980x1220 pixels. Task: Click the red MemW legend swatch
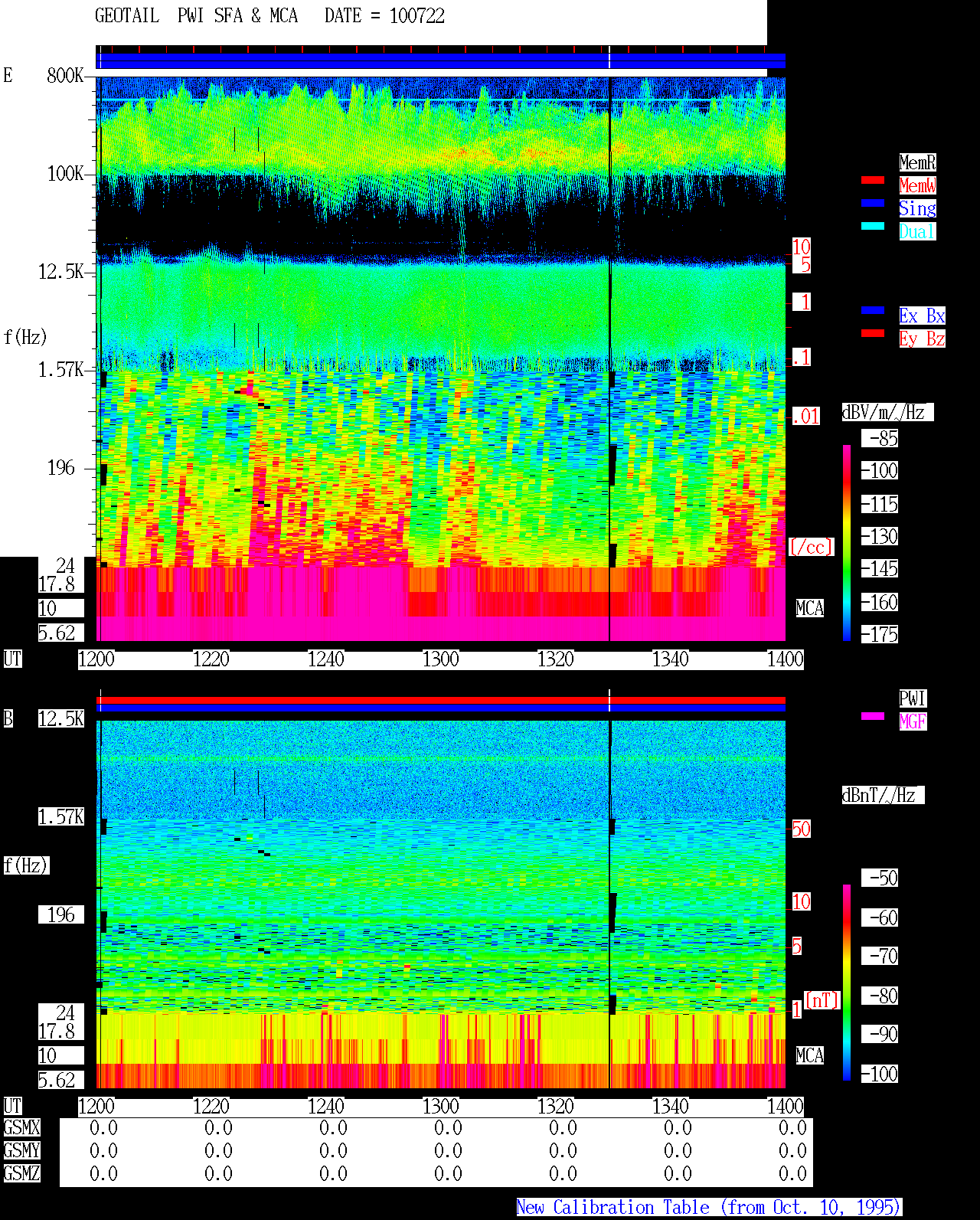point(872,180)
